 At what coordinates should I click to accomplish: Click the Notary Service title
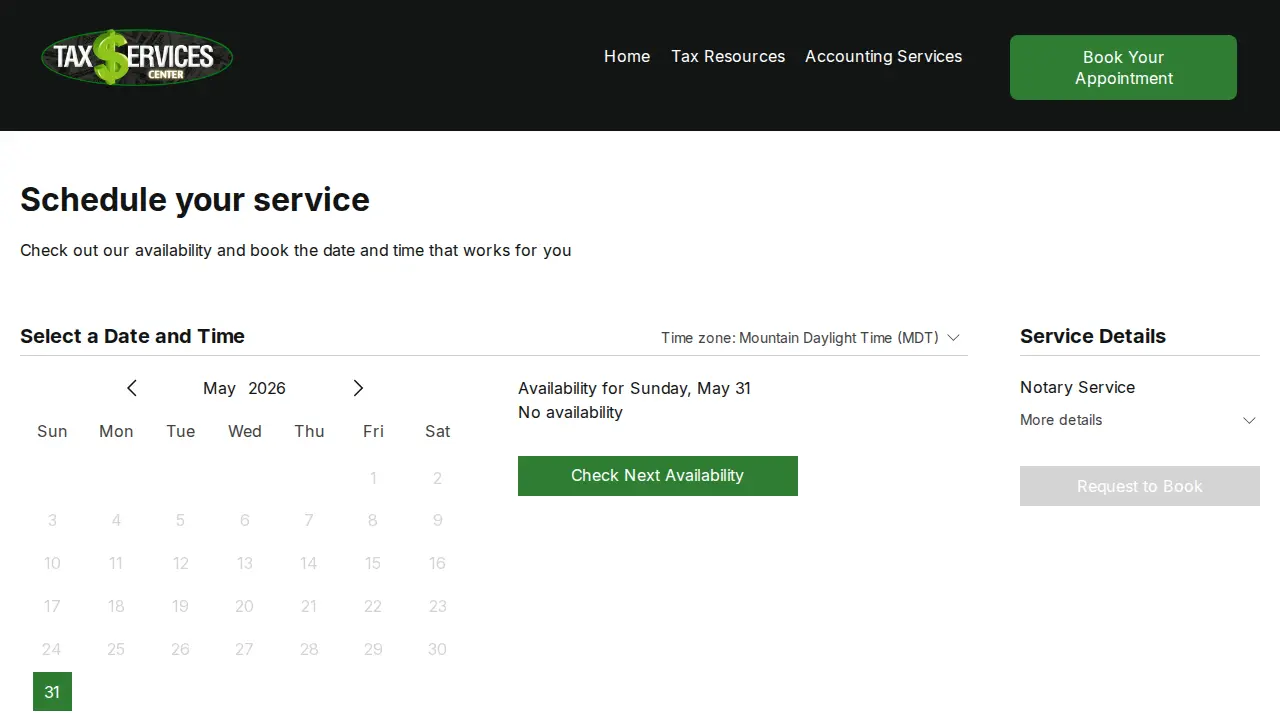[x=1077, y=387]
